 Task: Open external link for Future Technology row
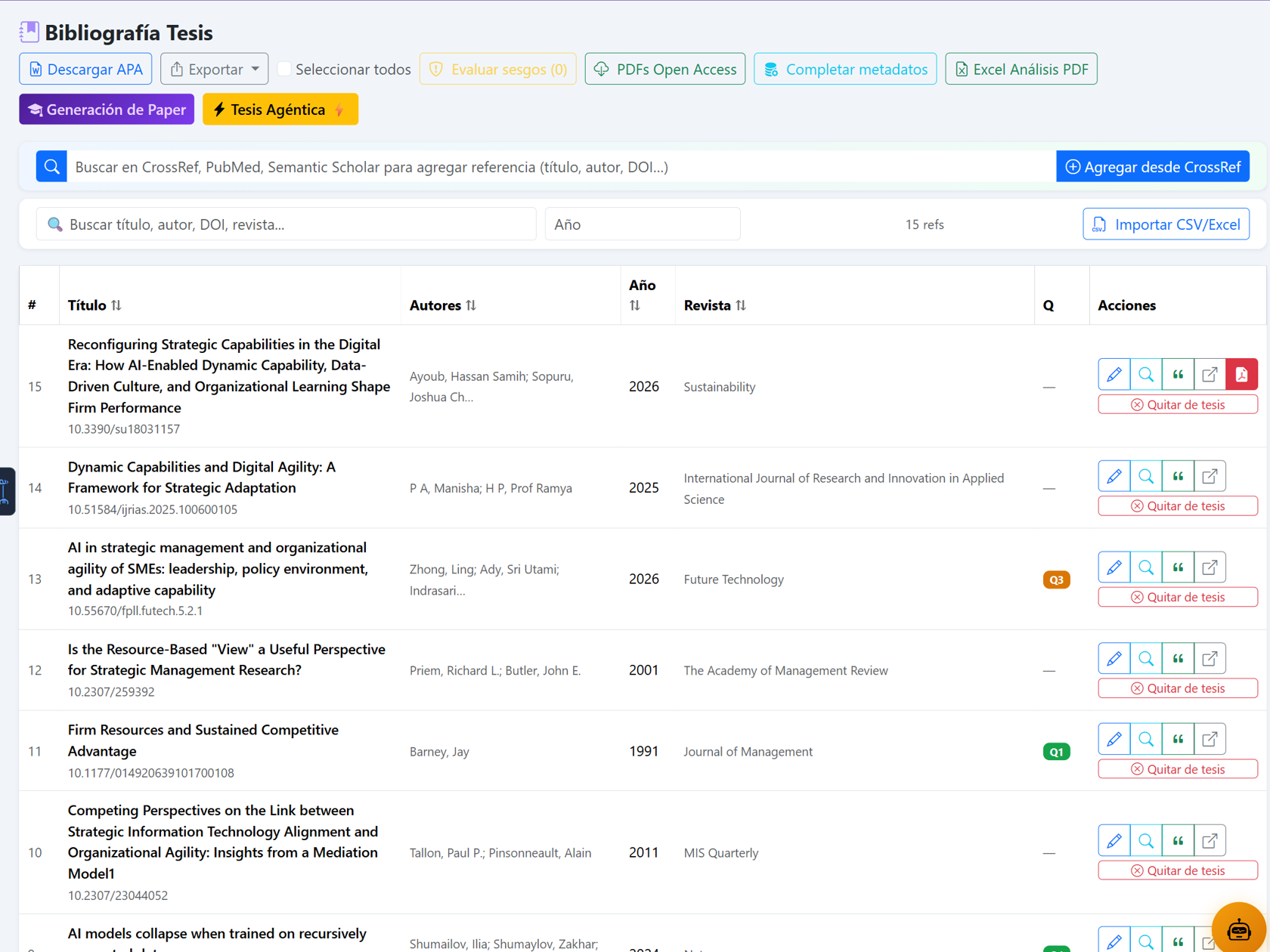tap(1210, 567)
